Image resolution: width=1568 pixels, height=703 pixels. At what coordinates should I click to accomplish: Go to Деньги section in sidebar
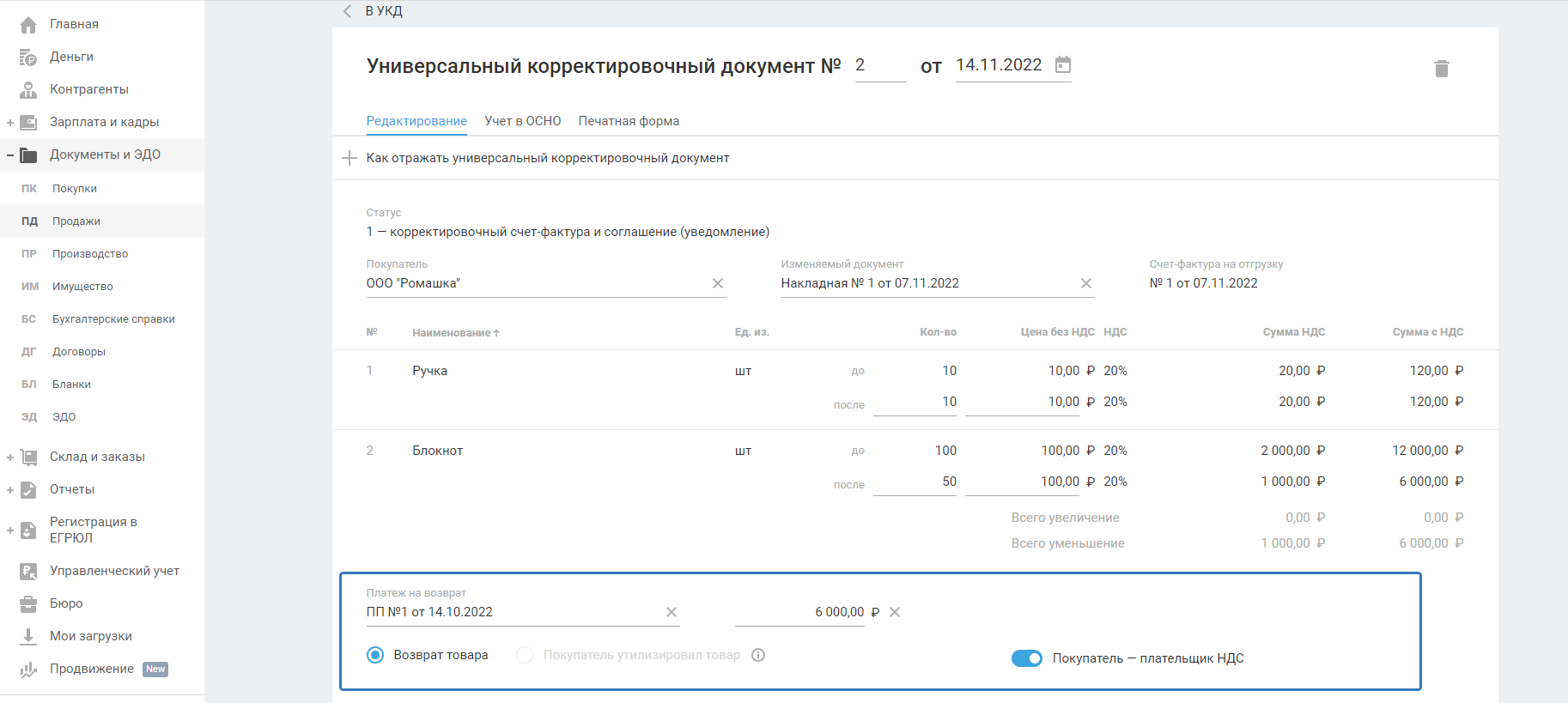pos(71,57)
